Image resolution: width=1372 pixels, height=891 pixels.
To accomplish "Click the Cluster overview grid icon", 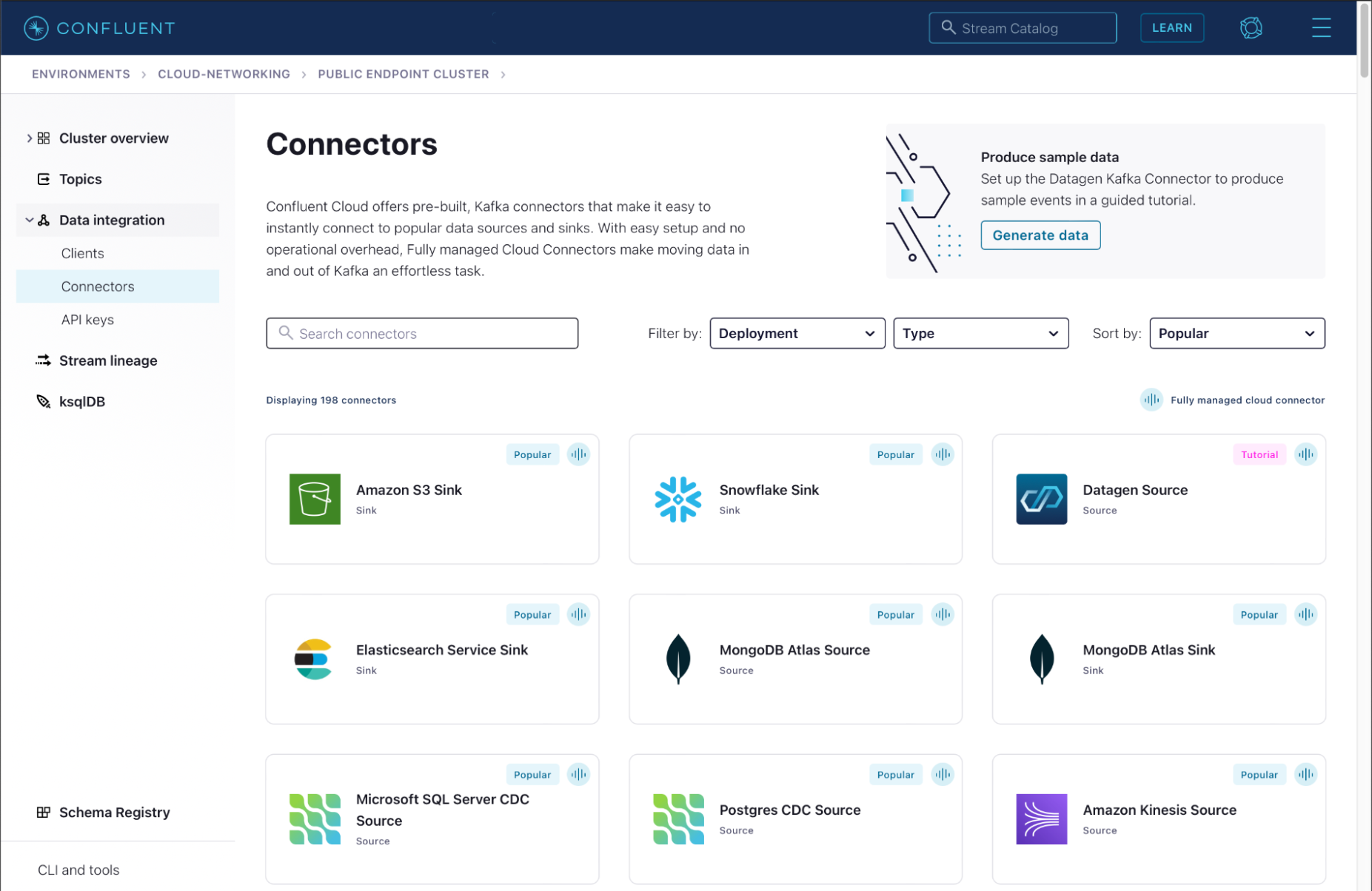I will 44,138.
